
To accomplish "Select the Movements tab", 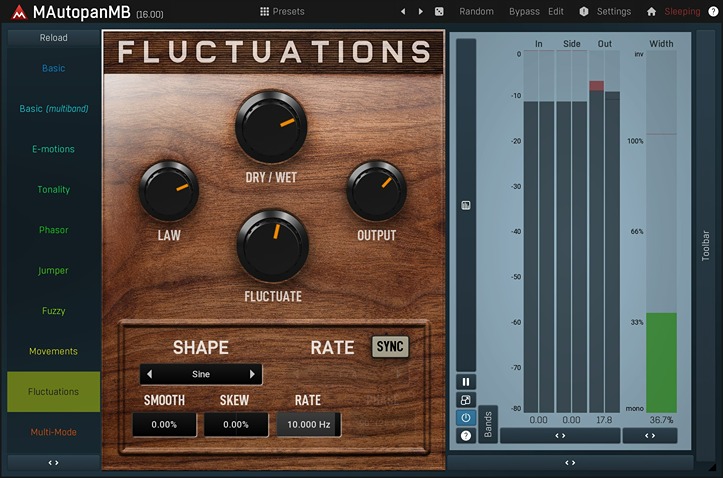I will 53,351.
